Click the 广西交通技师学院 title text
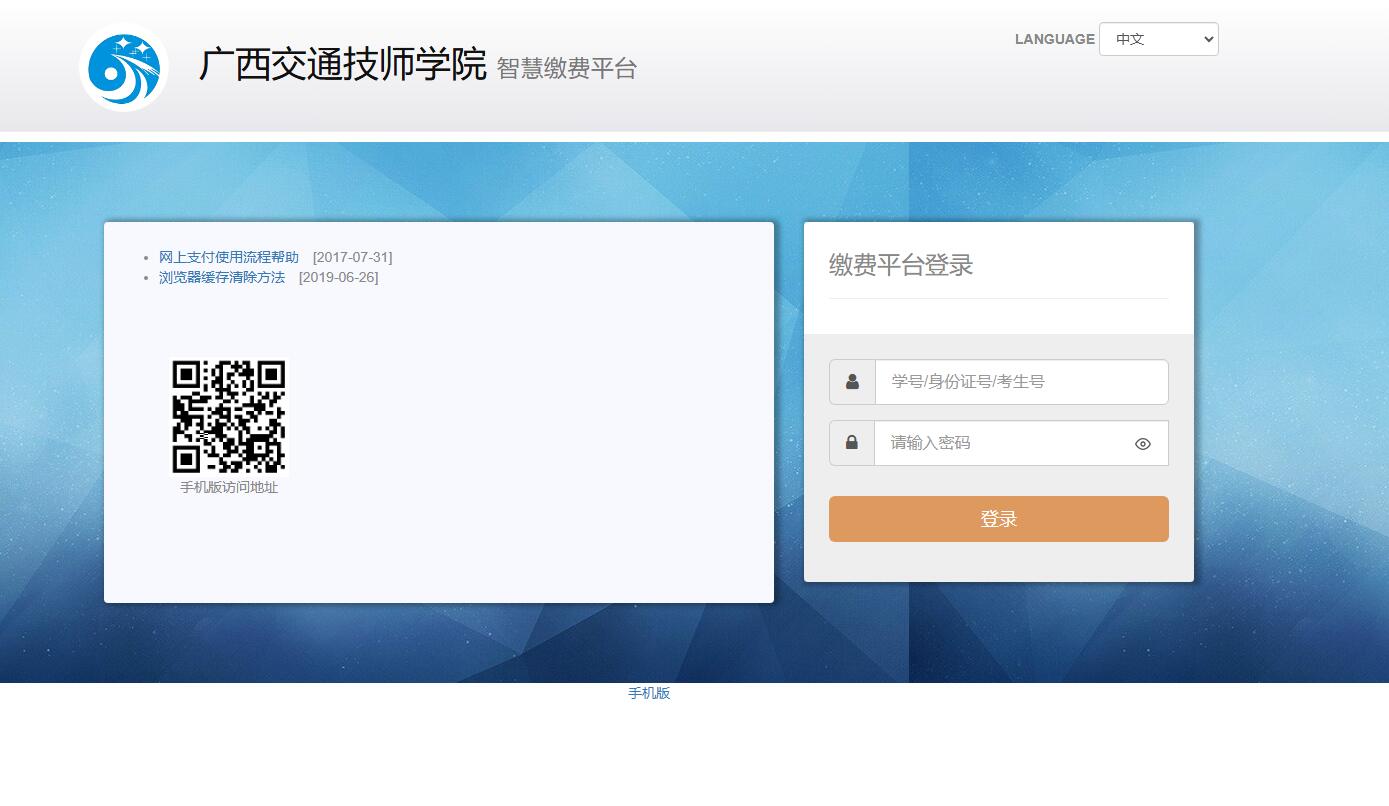The width and height of the screenshot is (1389, 806). coord(342,65)
